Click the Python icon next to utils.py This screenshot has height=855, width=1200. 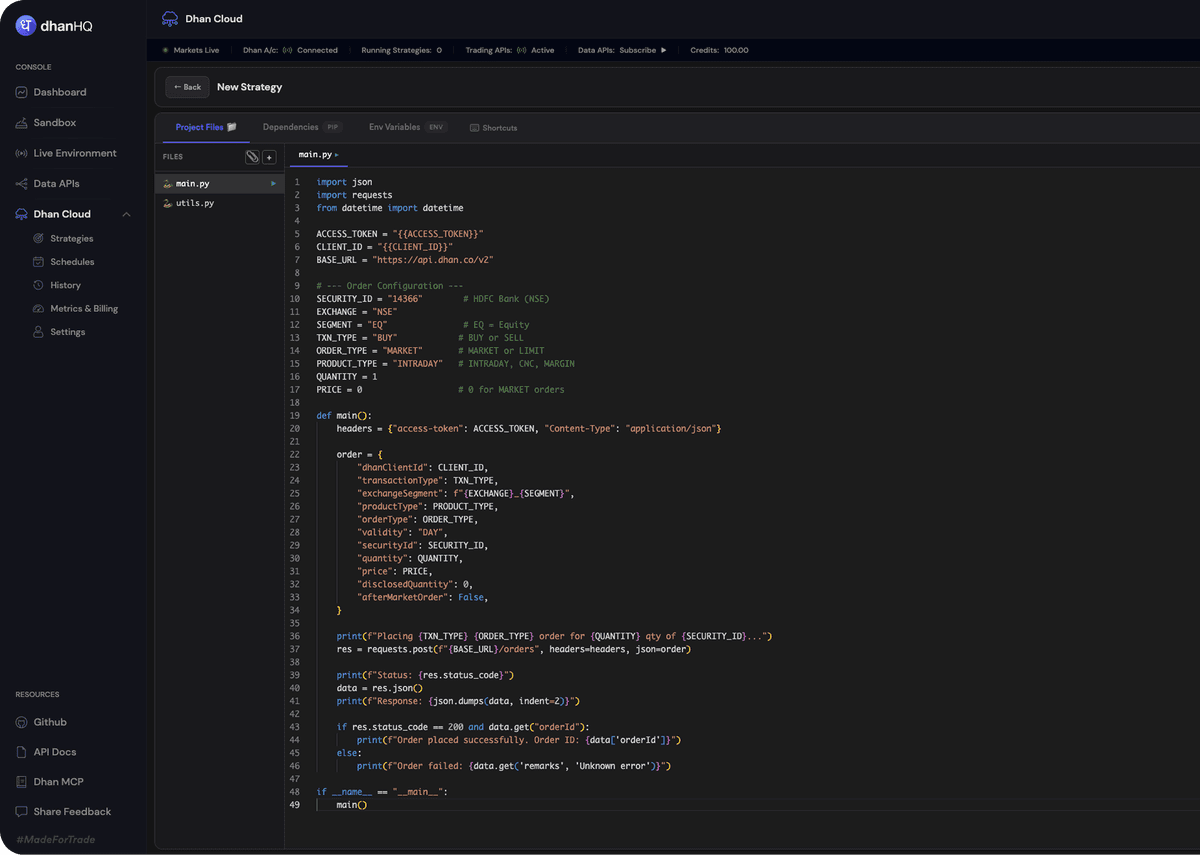click(167, 203)
